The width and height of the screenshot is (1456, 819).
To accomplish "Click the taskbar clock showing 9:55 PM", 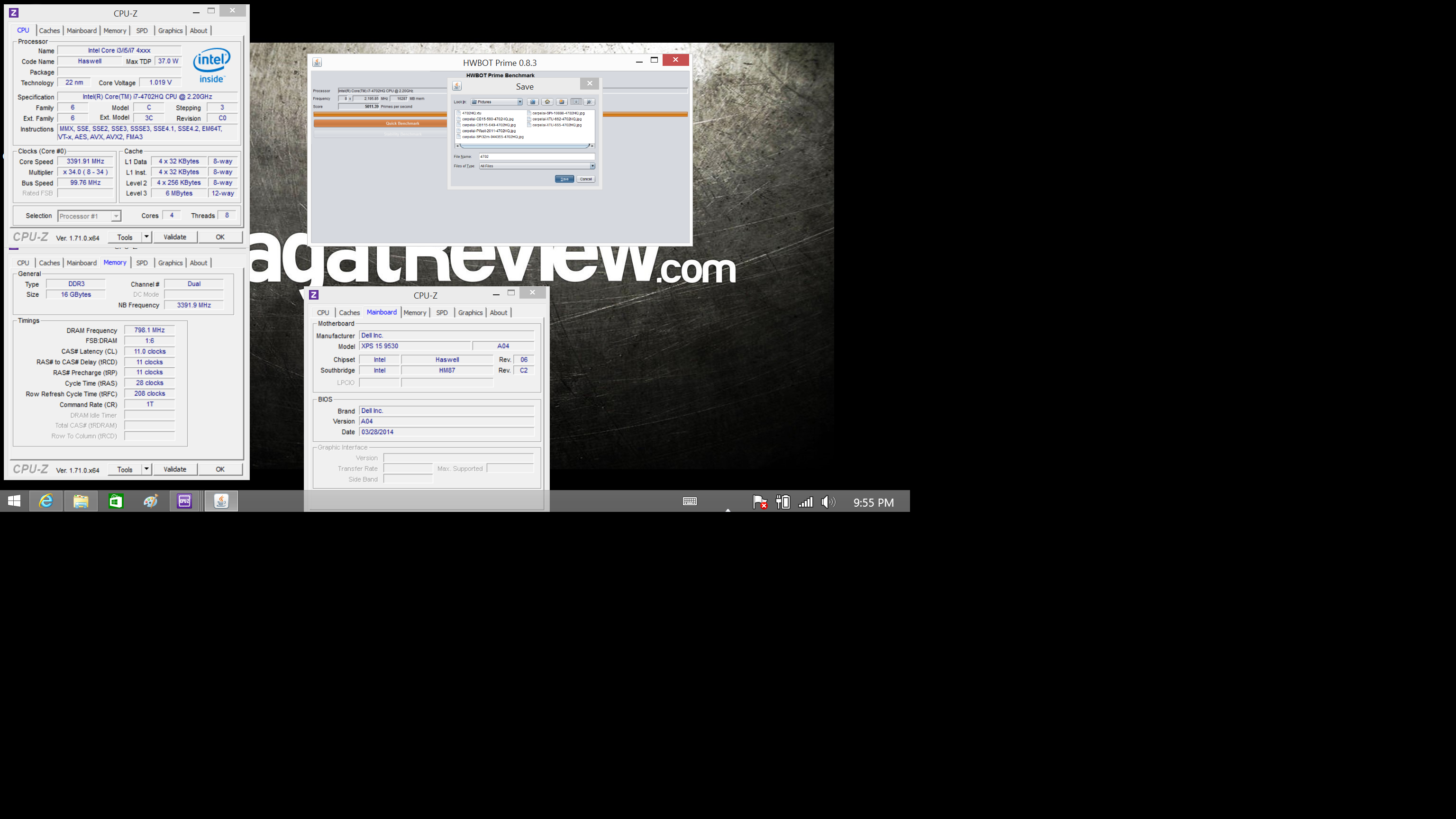I will point(873,502).
